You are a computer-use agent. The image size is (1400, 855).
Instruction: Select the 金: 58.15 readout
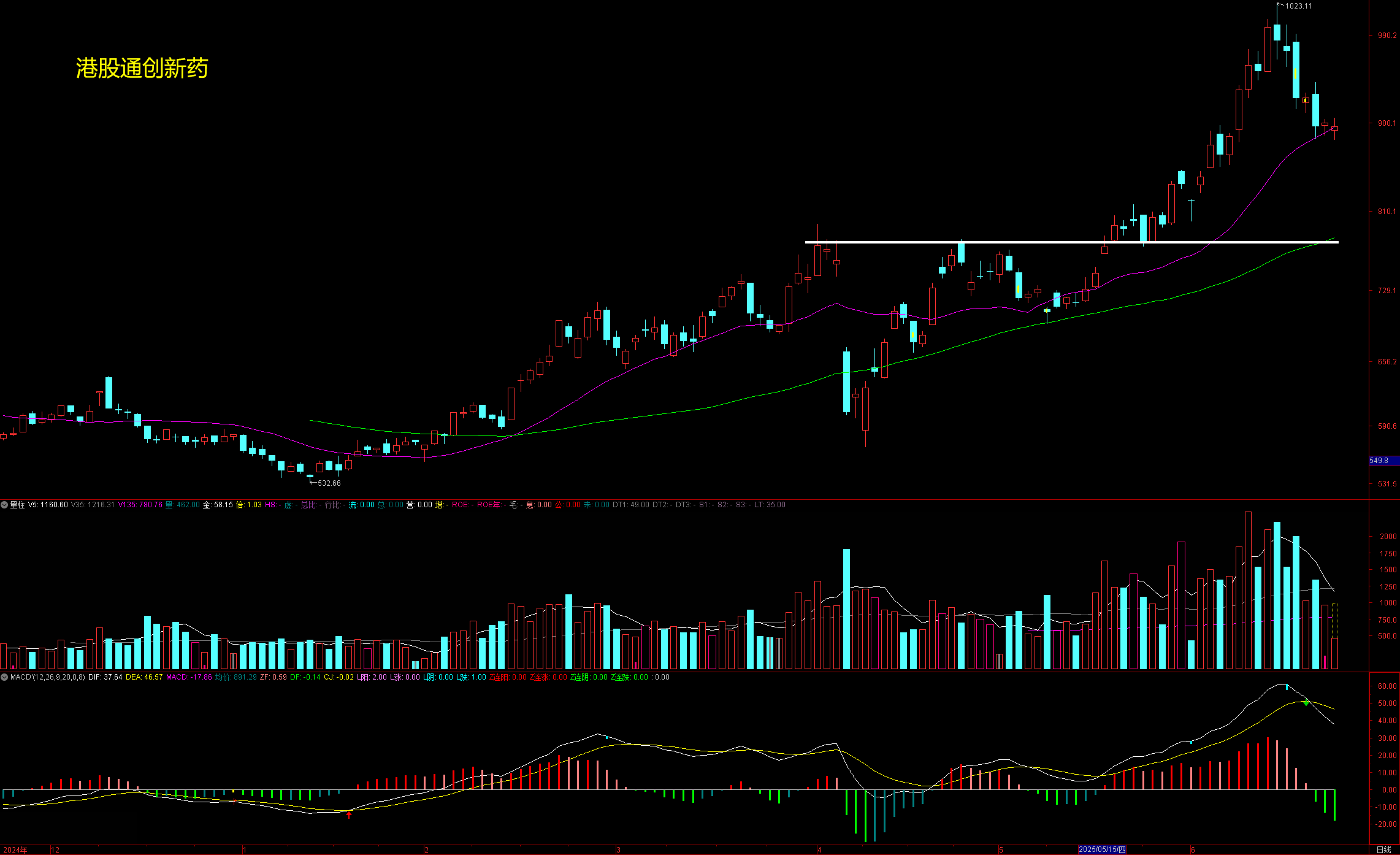[x=218, y=505]
